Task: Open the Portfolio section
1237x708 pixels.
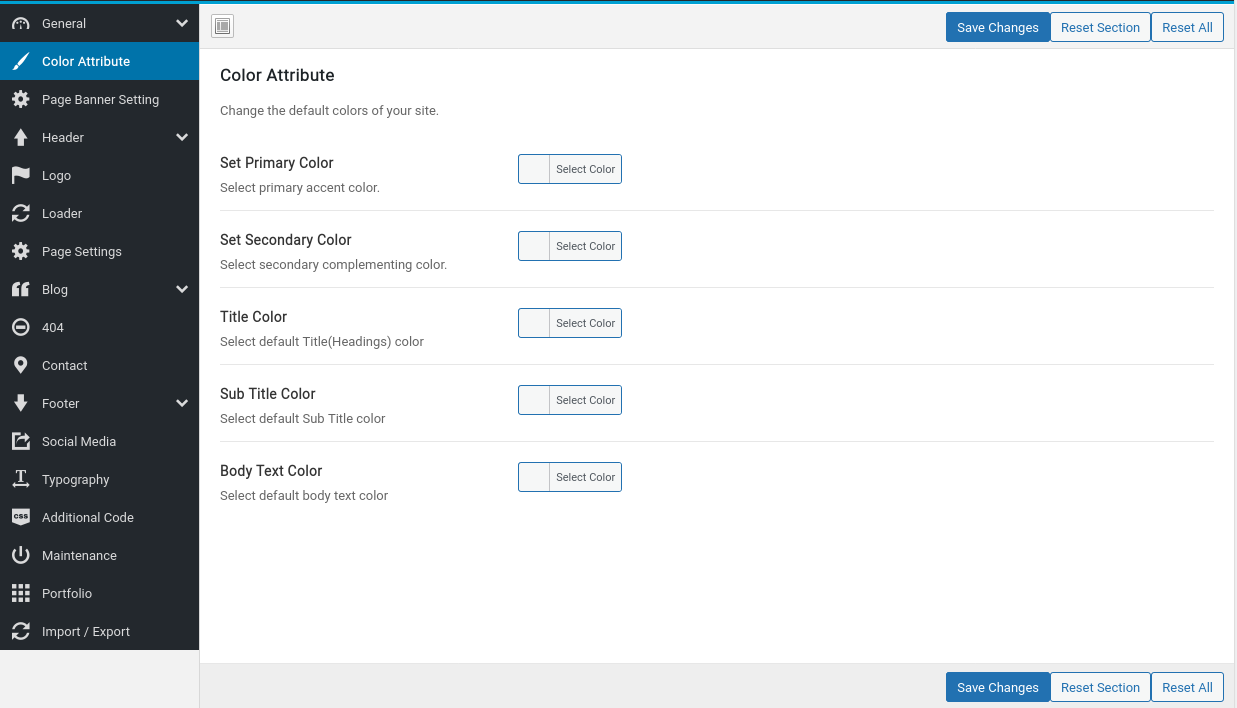Action: [x=99, y=593]
